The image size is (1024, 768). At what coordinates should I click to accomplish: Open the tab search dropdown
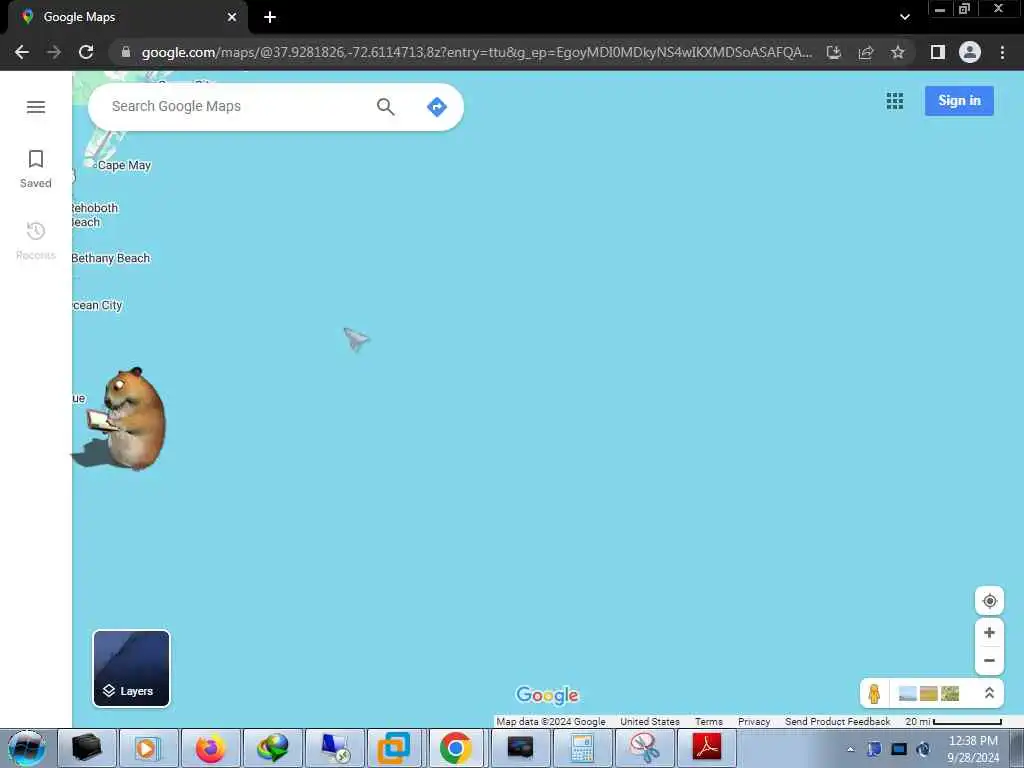[x=904, y=18]
